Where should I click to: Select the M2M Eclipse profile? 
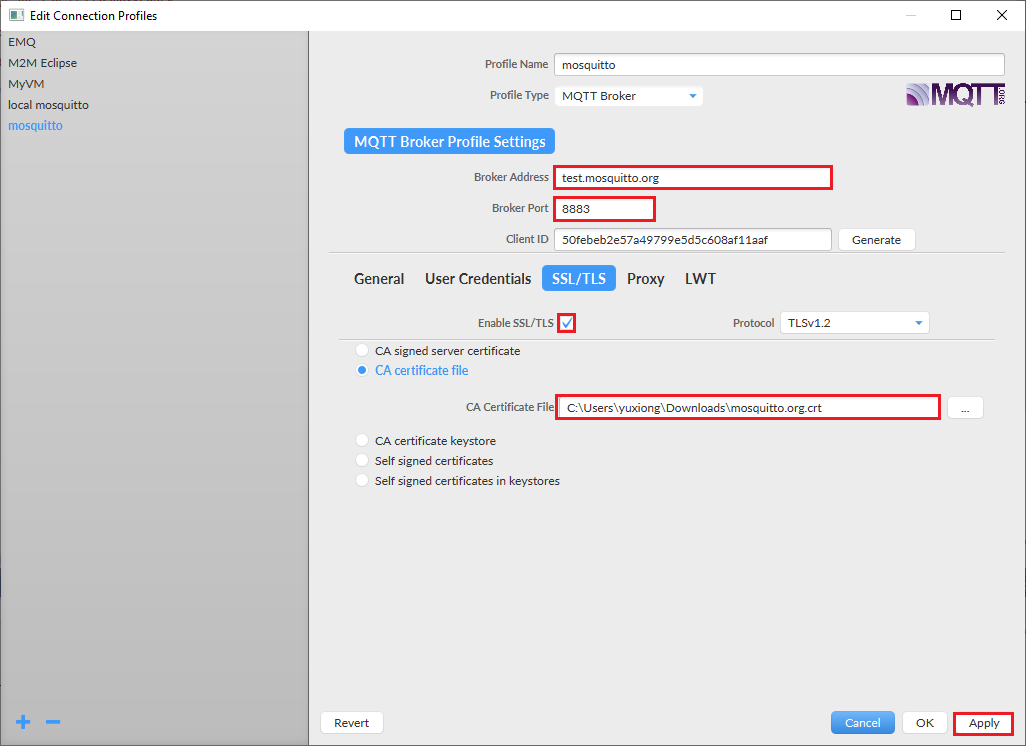[154, 63]
